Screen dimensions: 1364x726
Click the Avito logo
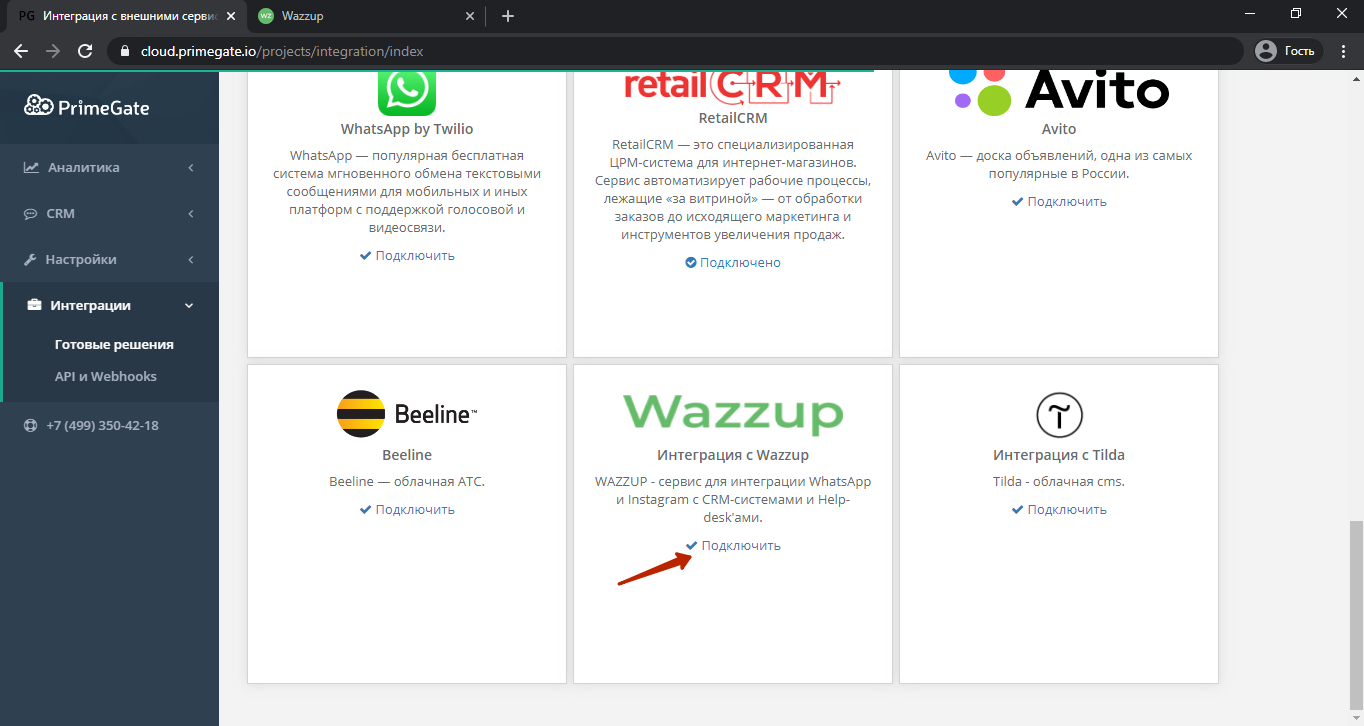point(1059,92)
